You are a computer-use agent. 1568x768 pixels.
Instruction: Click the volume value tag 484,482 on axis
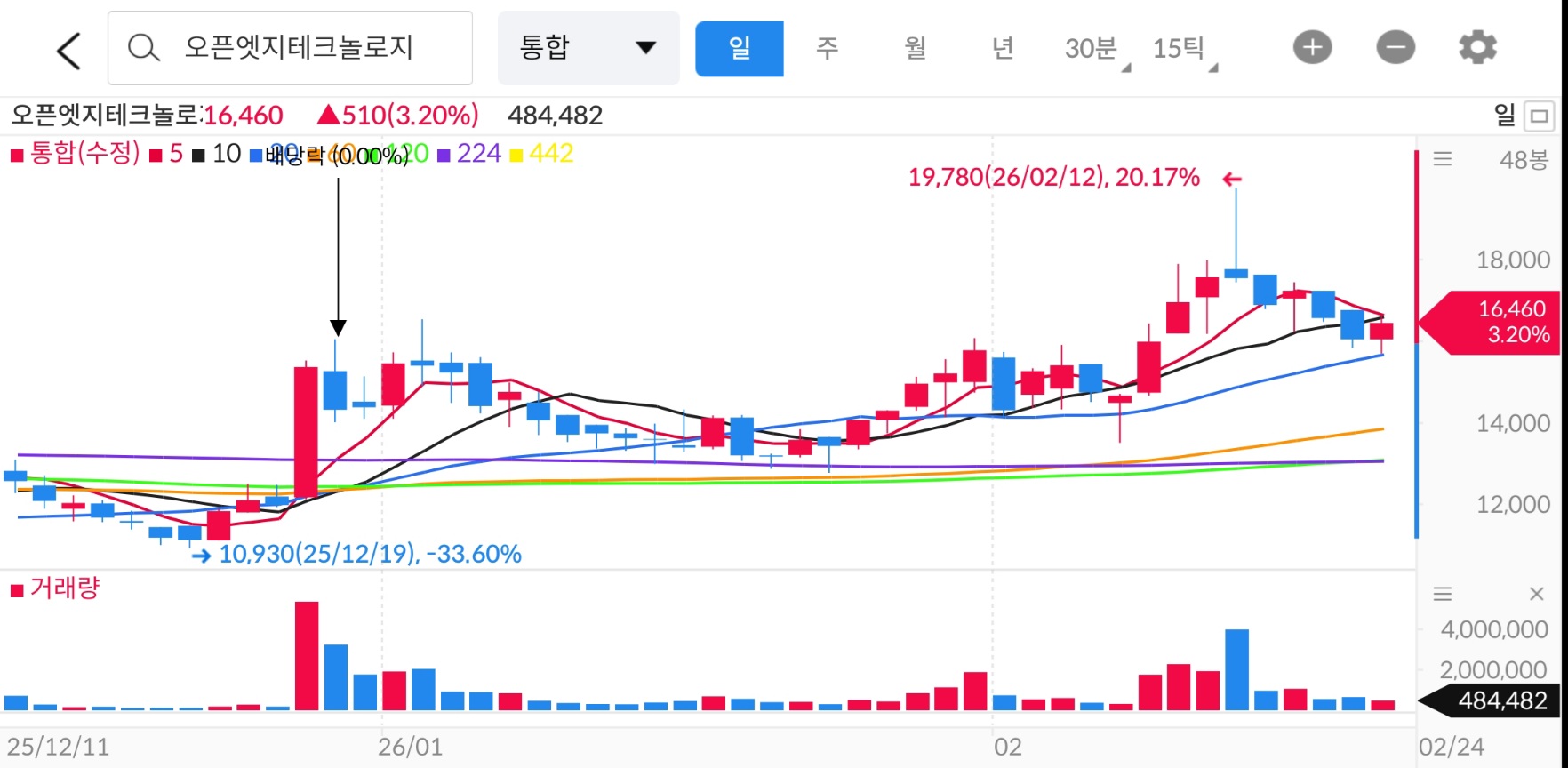[x=1490, y=700]
